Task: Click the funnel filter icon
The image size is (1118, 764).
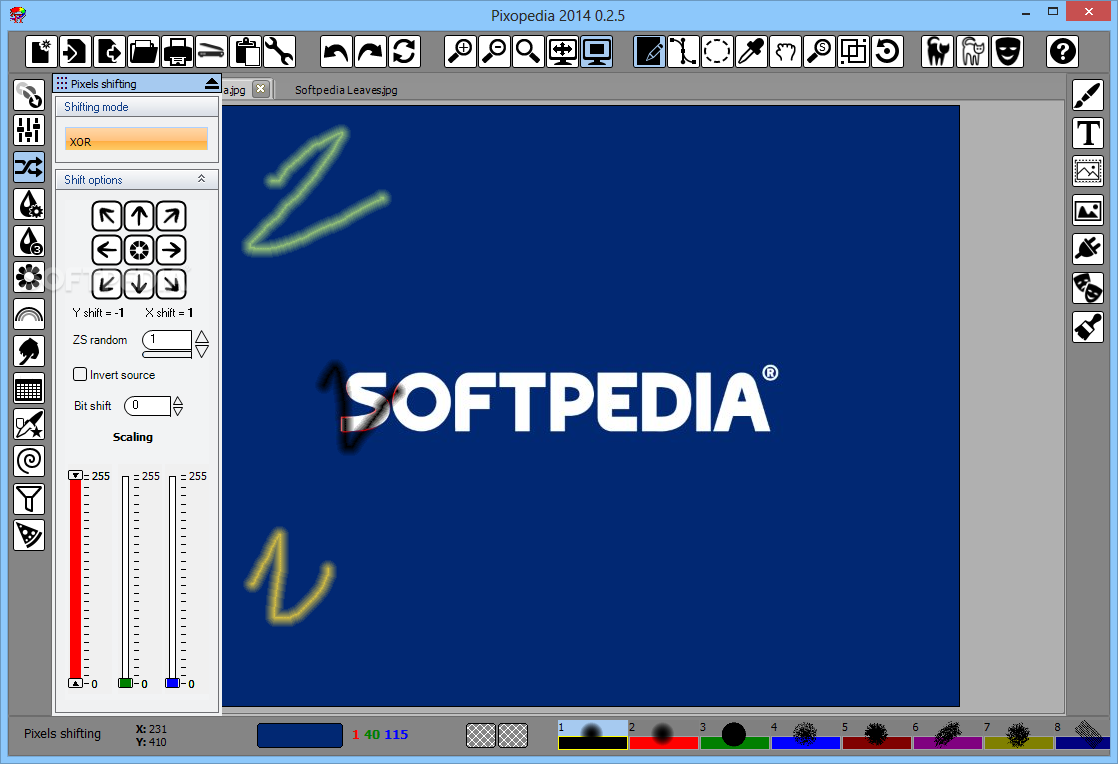Action: [29, 498]
